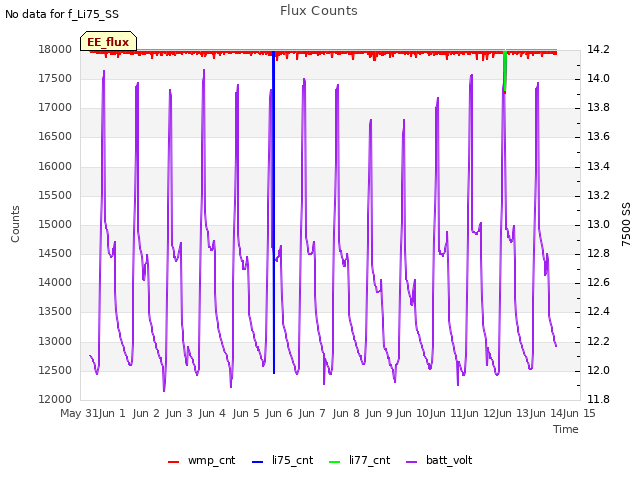640x480 pixels.
Task: Click the Time x-axis label
Action: 566,429
